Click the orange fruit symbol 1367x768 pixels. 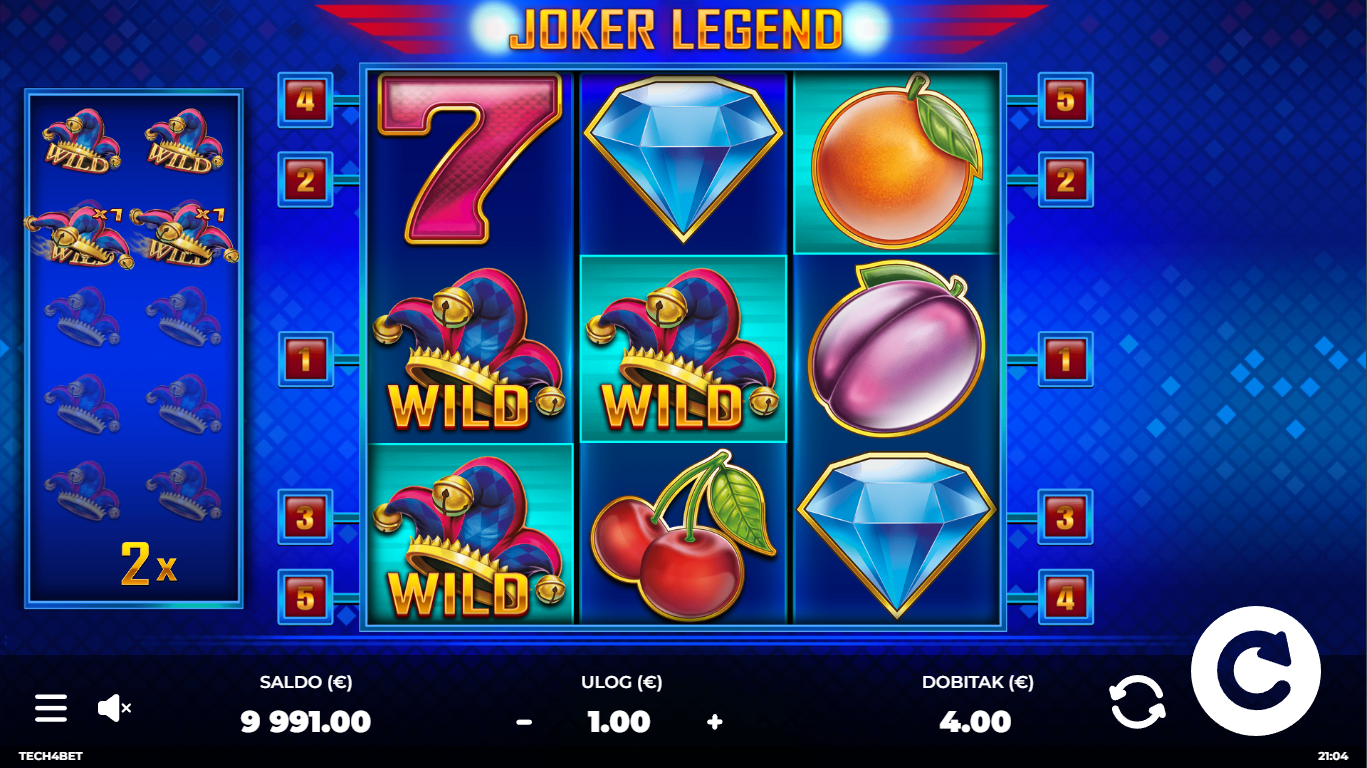click(896, 160)
